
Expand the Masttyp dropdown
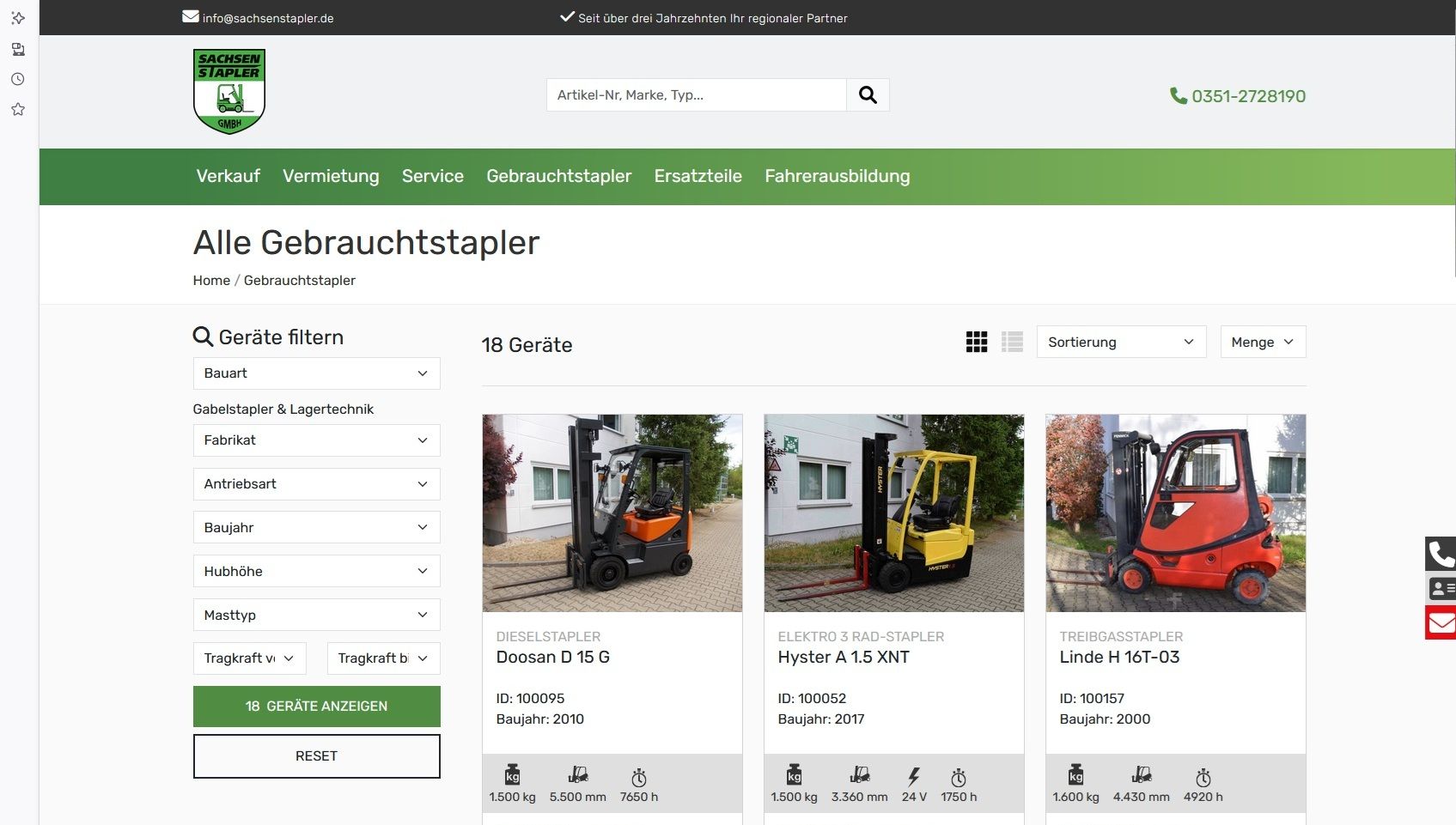316,615
